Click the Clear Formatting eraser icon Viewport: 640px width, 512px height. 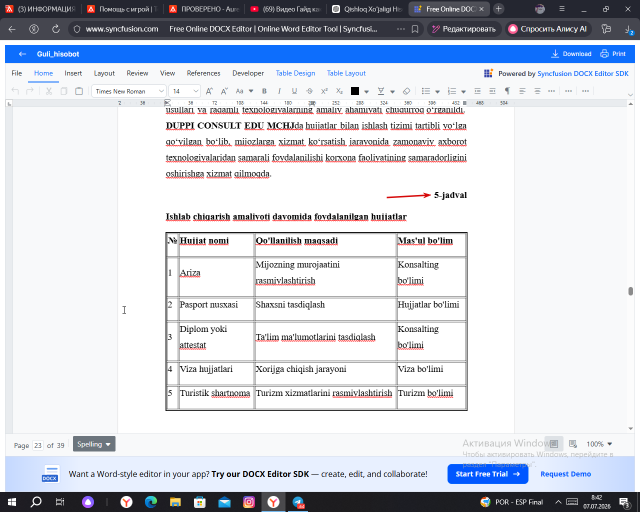pyautogui.click(x=406, y=91)
